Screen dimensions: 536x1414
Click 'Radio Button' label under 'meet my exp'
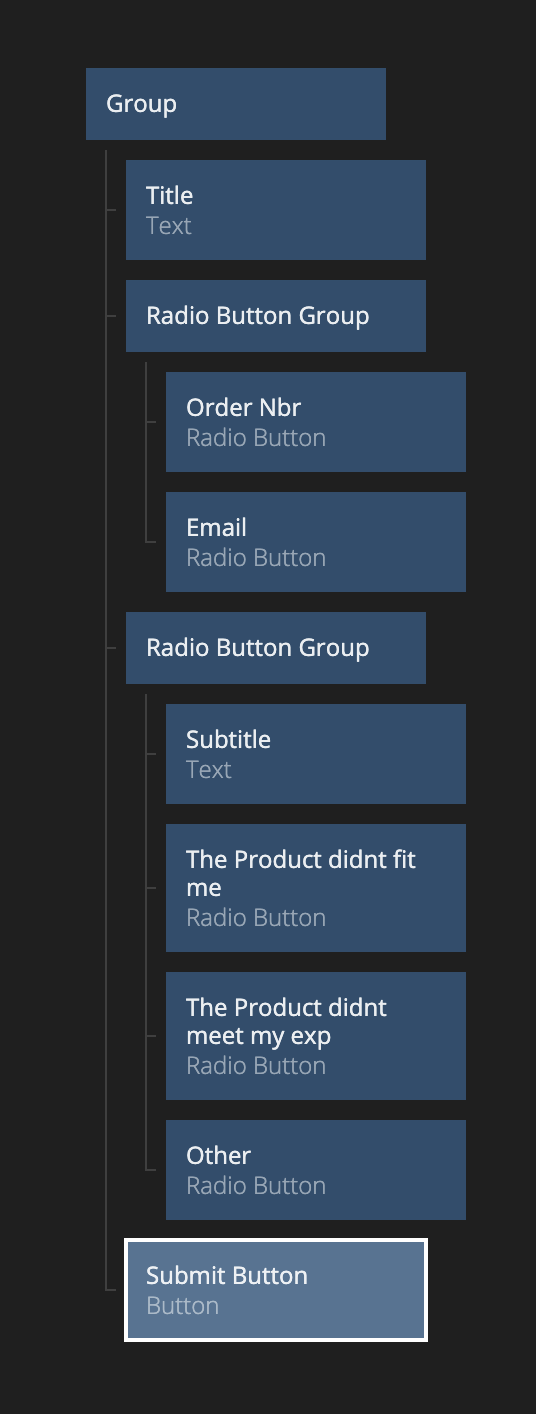[x=256, y=1066]
